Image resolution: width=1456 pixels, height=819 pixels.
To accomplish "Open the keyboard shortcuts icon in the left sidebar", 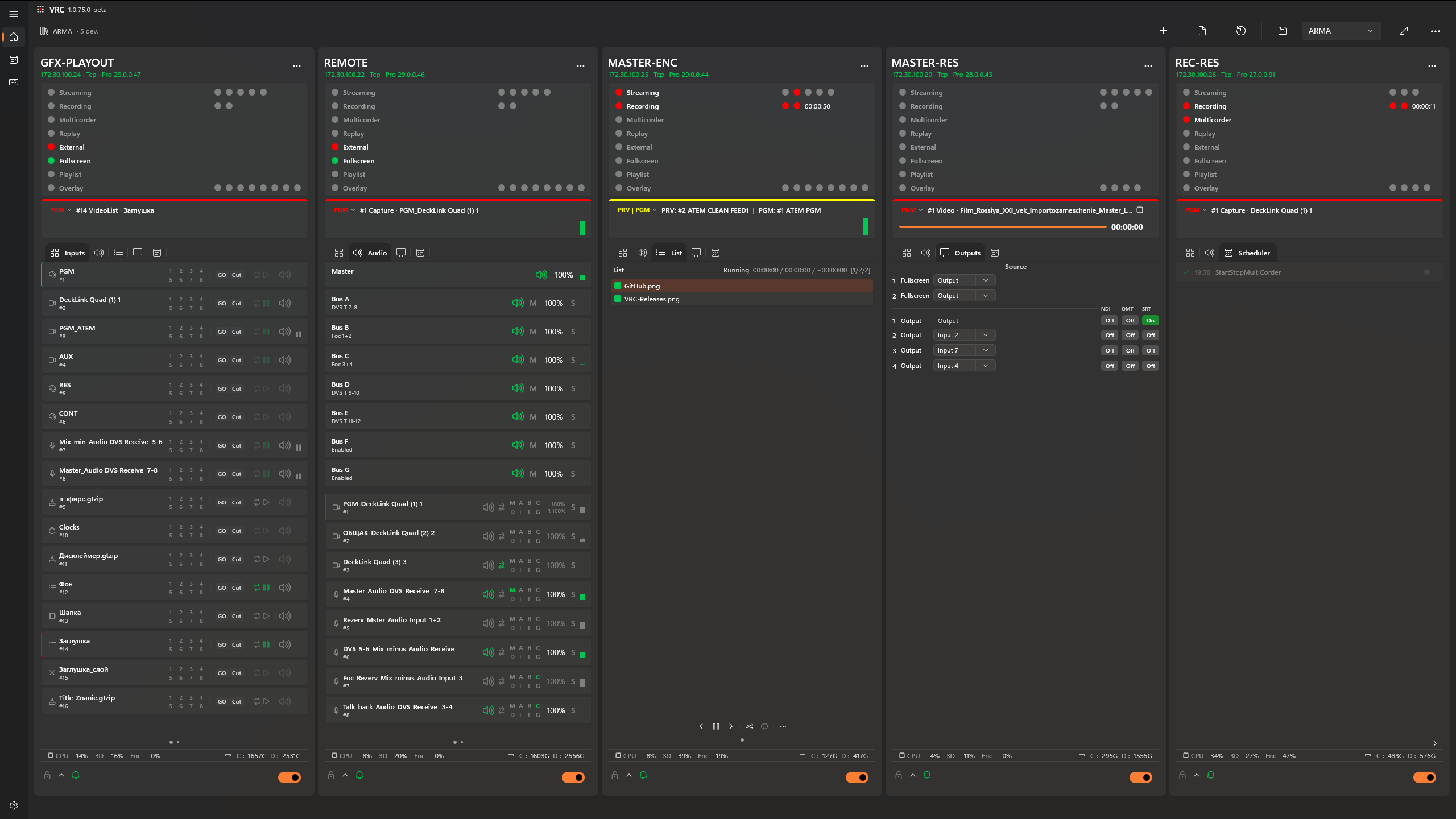I will coord(14,82).
